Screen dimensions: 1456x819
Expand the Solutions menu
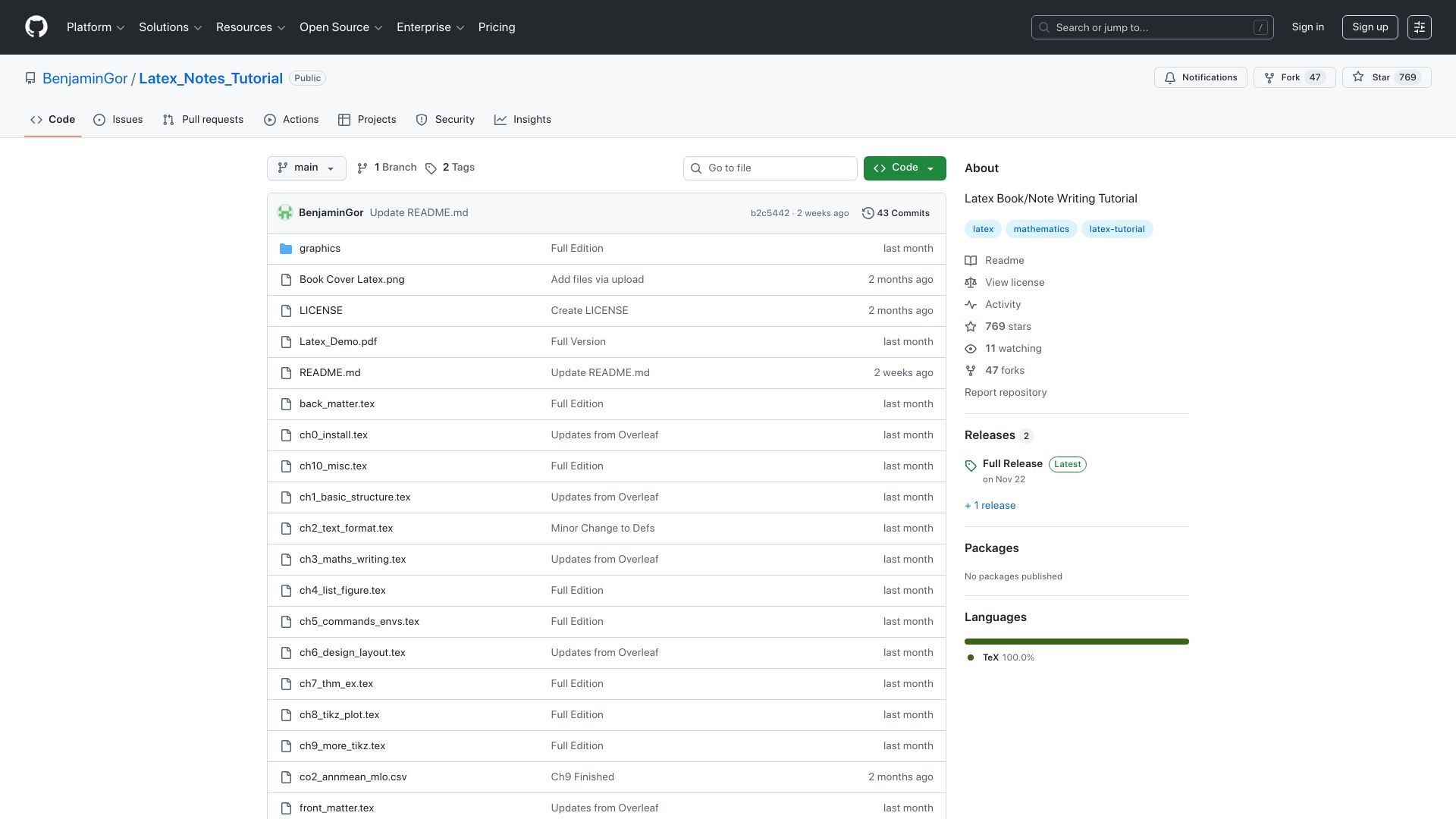pos(171,27)
